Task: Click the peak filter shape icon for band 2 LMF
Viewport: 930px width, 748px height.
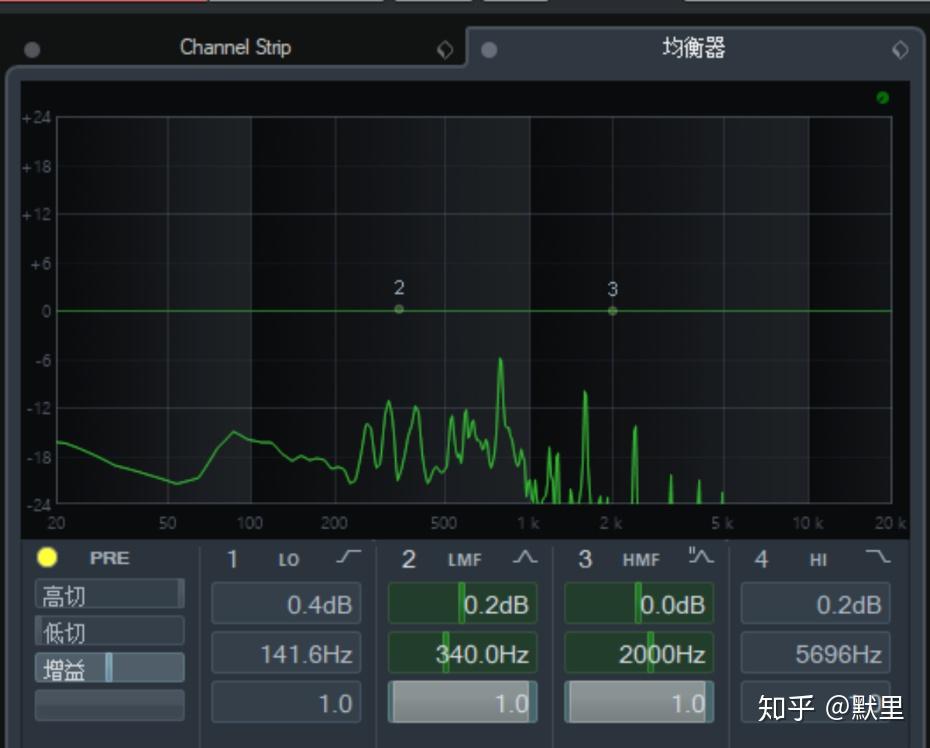Action: click(x=527, y=558)
